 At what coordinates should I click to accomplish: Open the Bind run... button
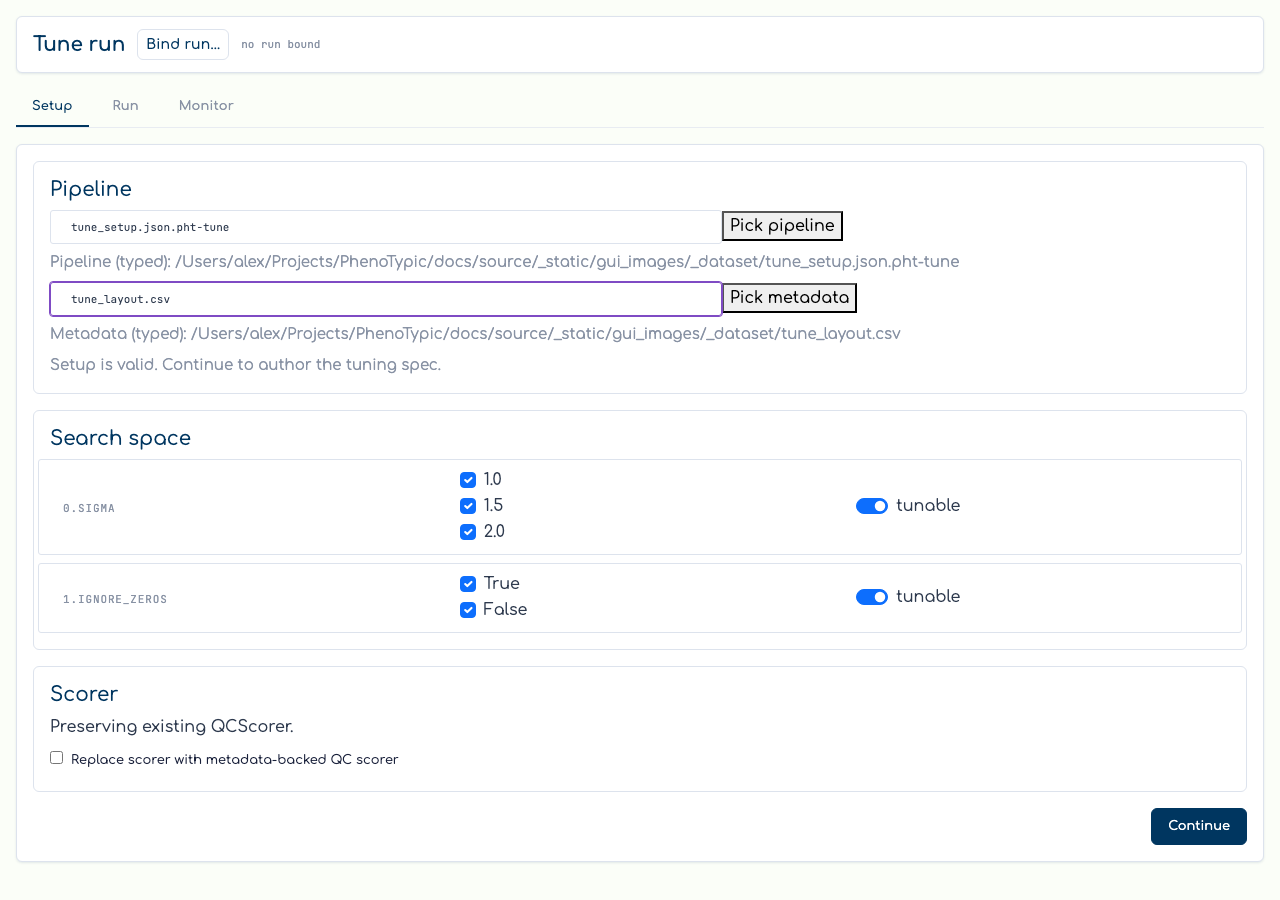(183, 44)
